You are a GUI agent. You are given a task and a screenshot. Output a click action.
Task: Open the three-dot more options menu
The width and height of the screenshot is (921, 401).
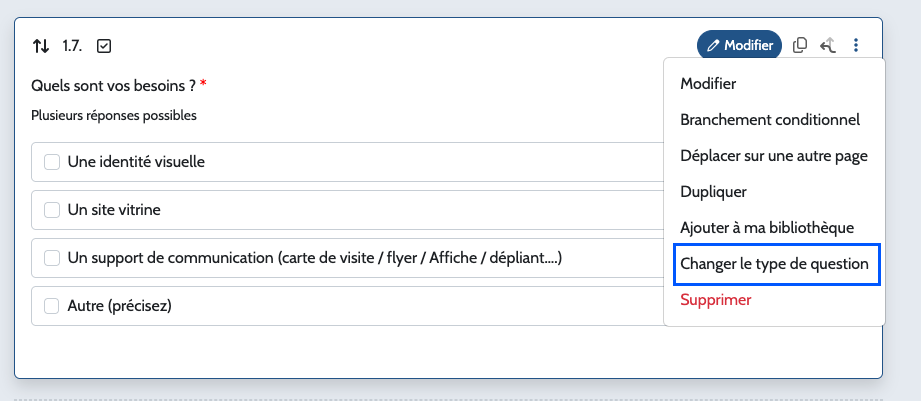(856, 45)
